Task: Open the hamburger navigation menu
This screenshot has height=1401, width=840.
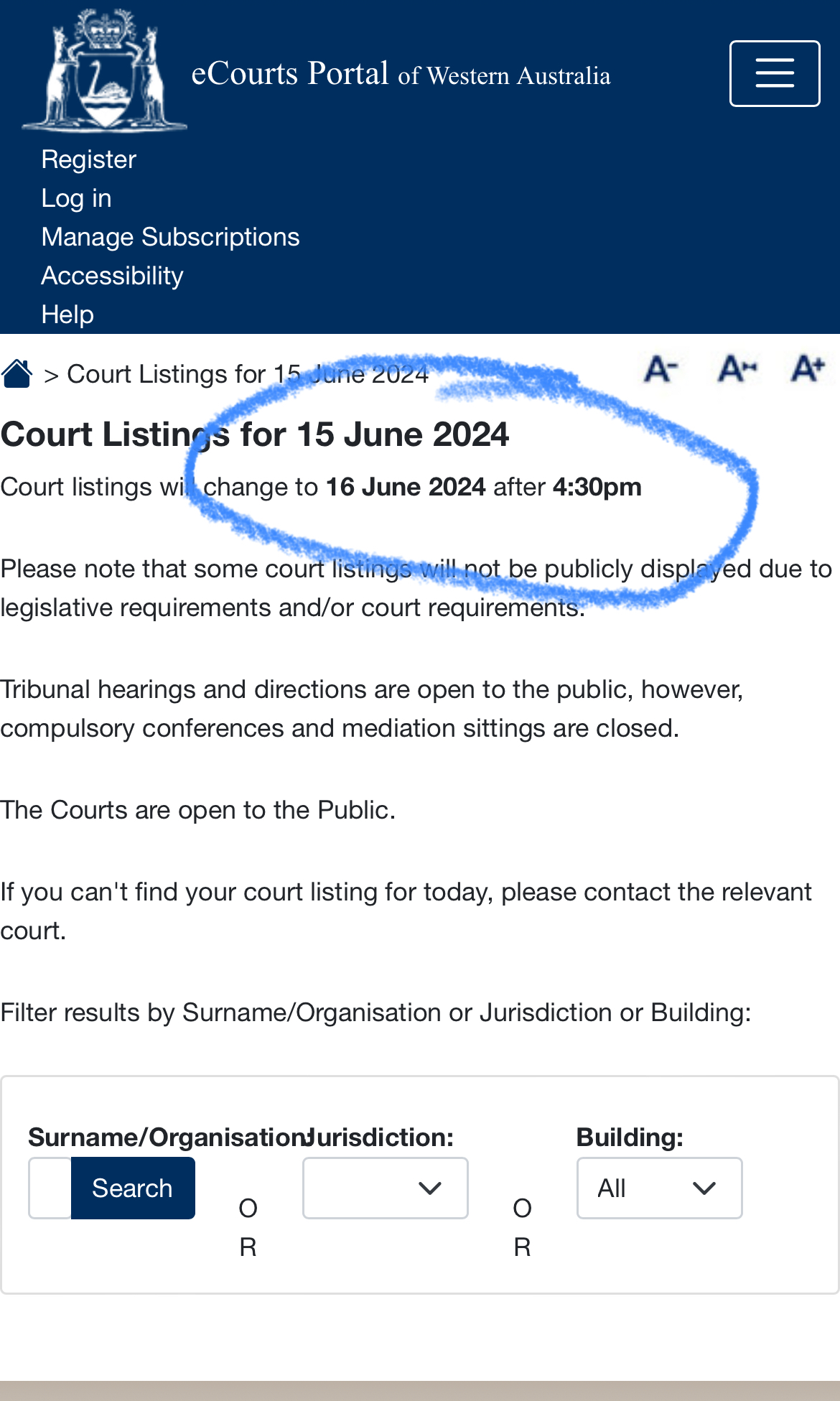Action: pos(775,73)
